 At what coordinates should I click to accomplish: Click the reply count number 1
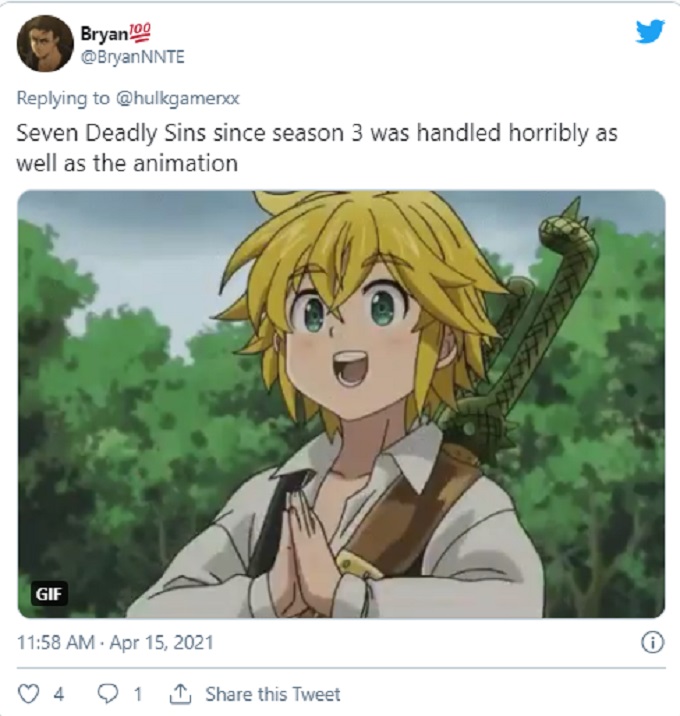coord(137,695)
